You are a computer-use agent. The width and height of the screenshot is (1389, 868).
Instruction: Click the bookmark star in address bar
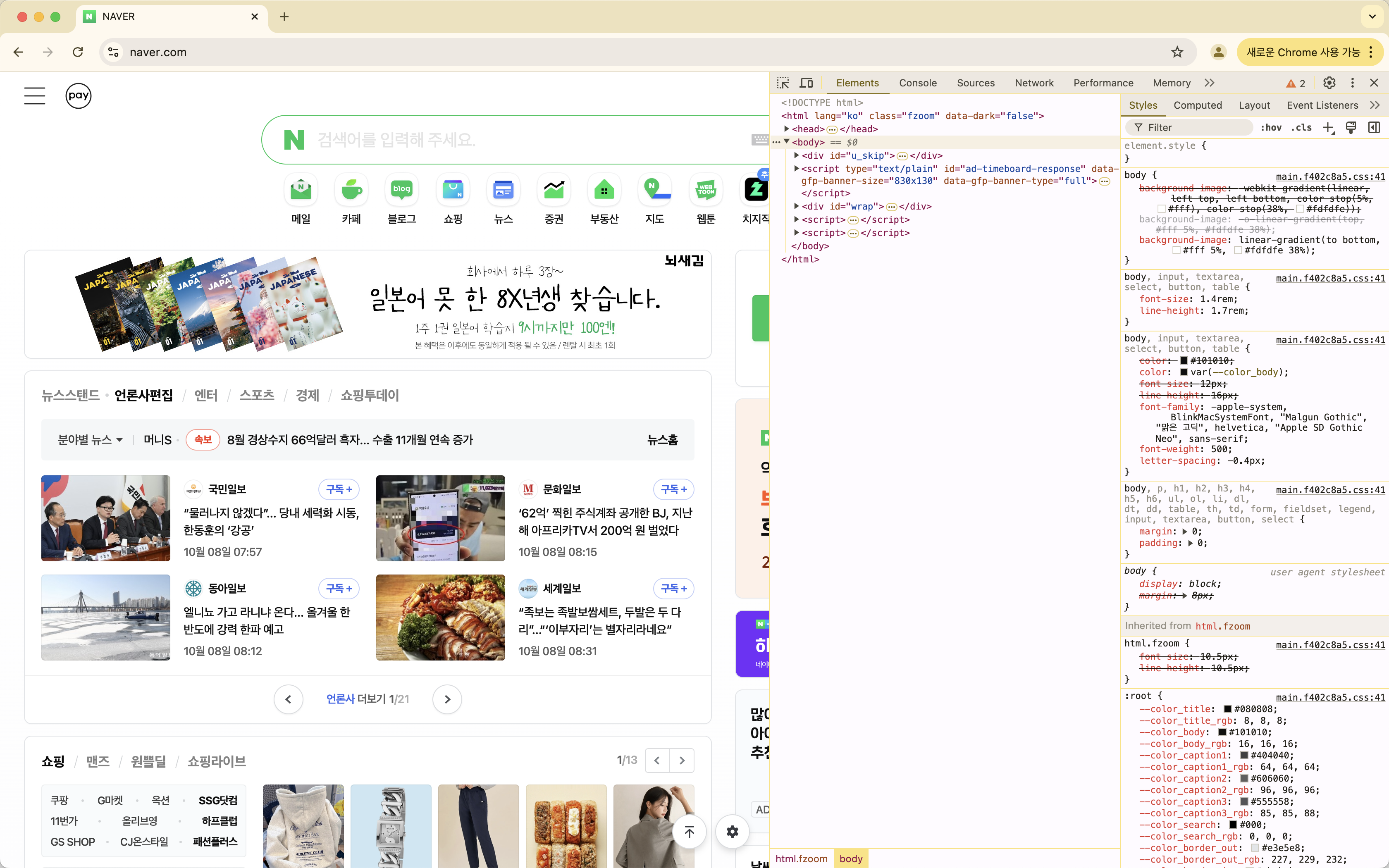(1177, 52)
